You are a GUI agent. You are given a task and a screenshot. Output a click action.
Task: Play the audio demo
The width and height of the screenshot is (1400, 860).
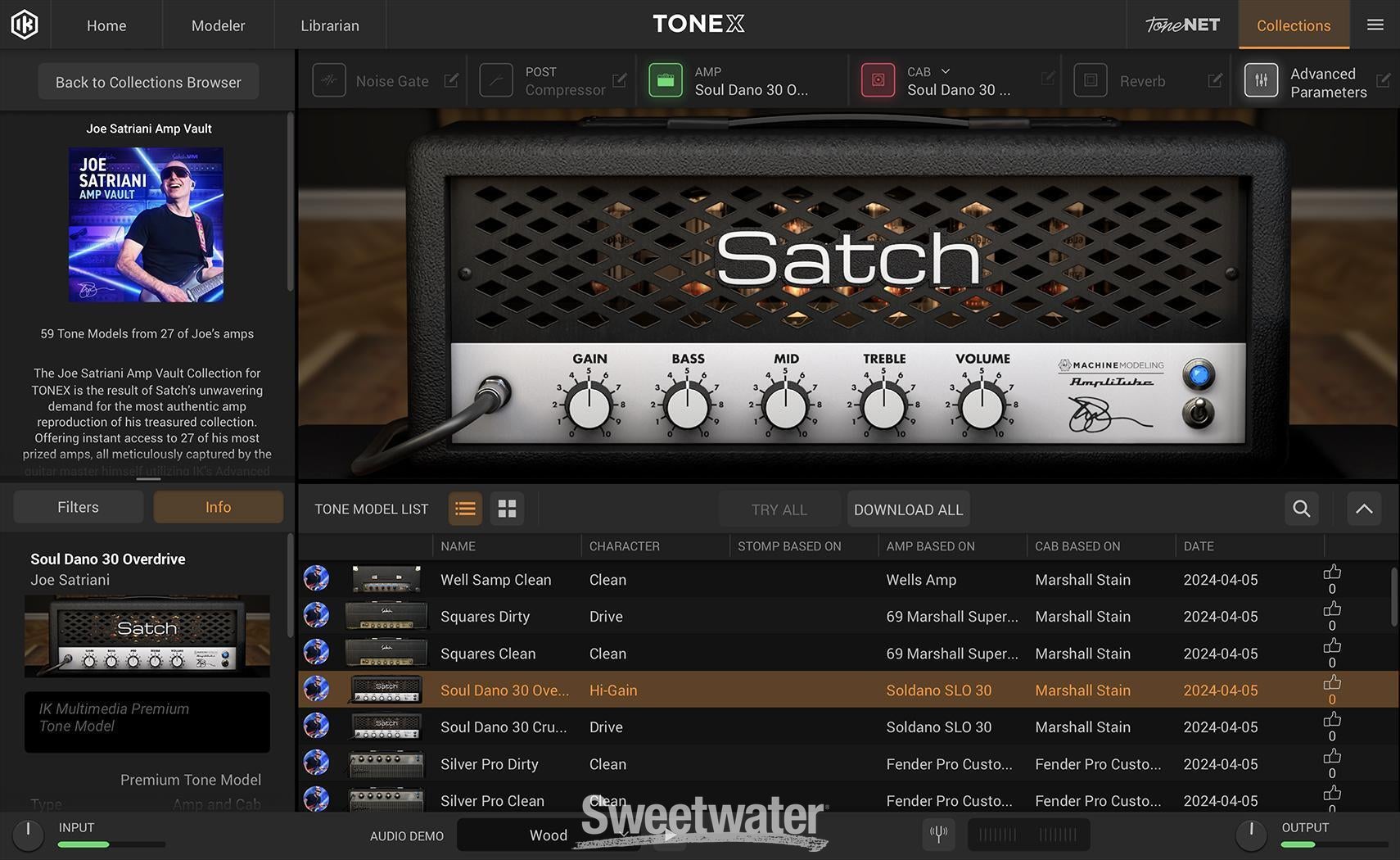point(670,835)
